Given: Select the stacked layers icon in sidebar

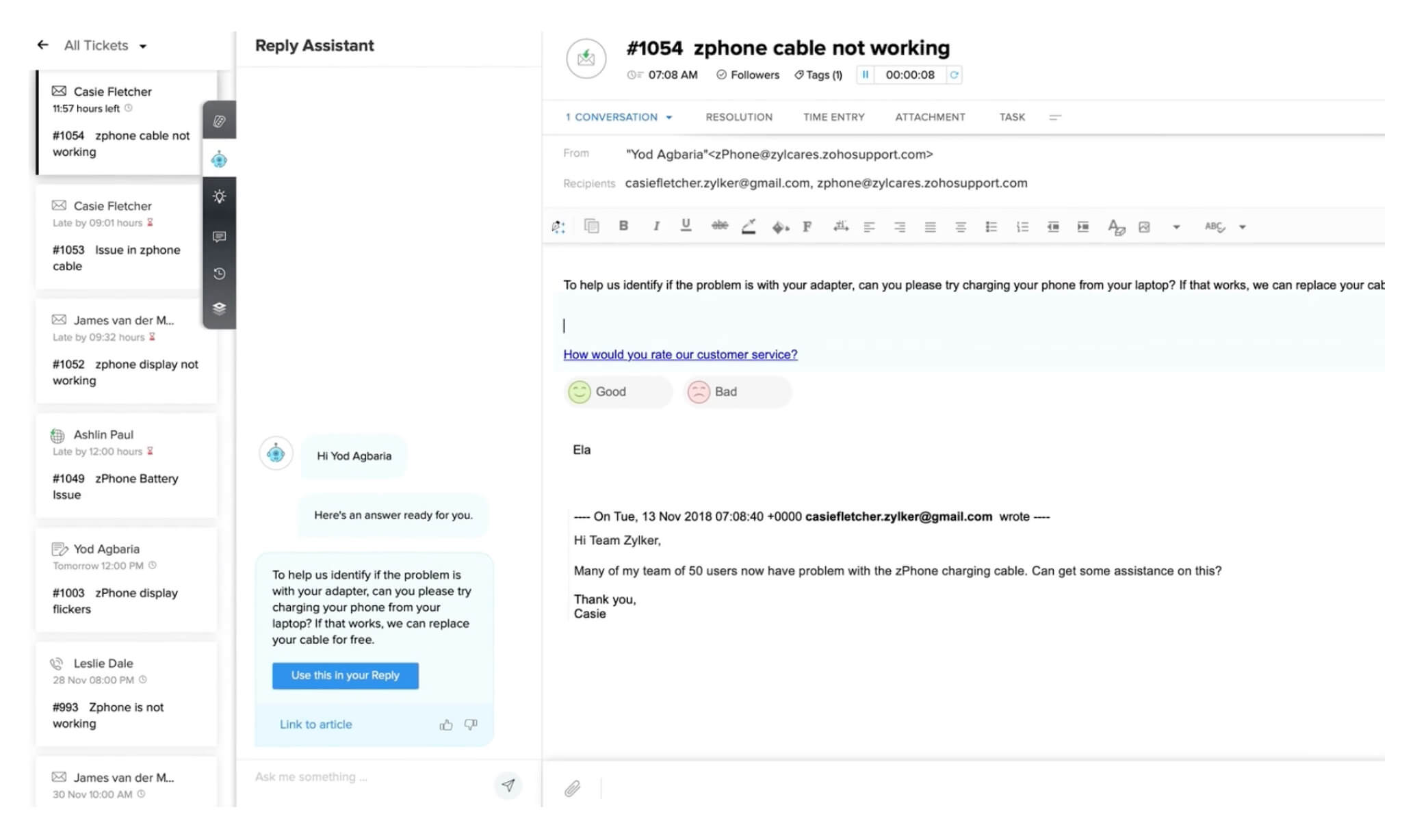Looking at the screenshot, I should [x=219, y=308].
